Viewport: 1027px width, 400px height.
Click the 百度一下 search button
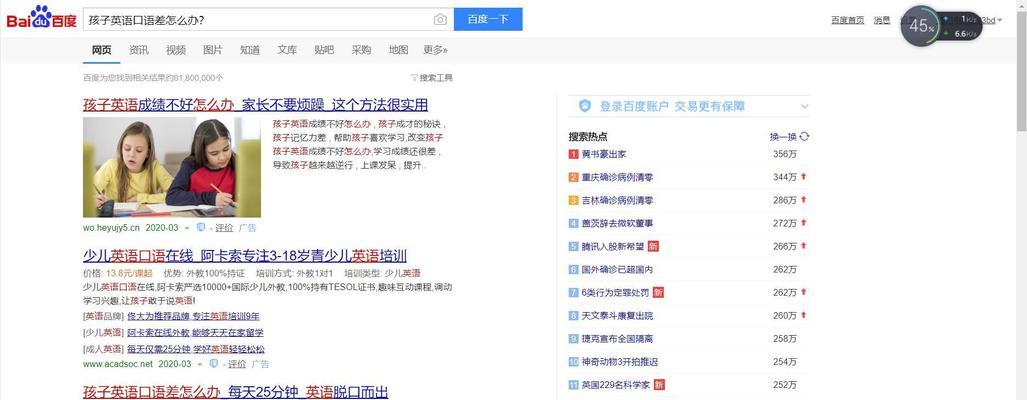pyautogui.click(x=488, y=20)
